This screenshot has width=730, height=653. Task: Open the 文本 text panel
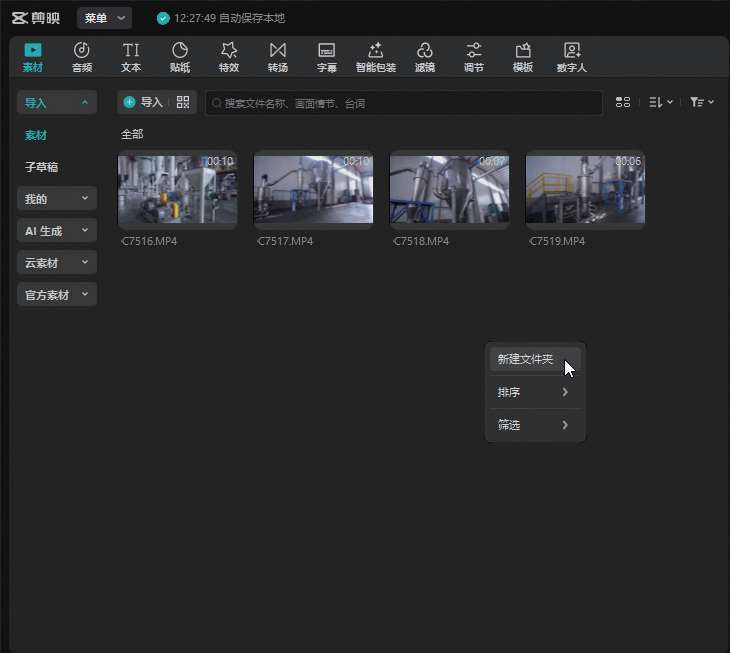(131, 57)
